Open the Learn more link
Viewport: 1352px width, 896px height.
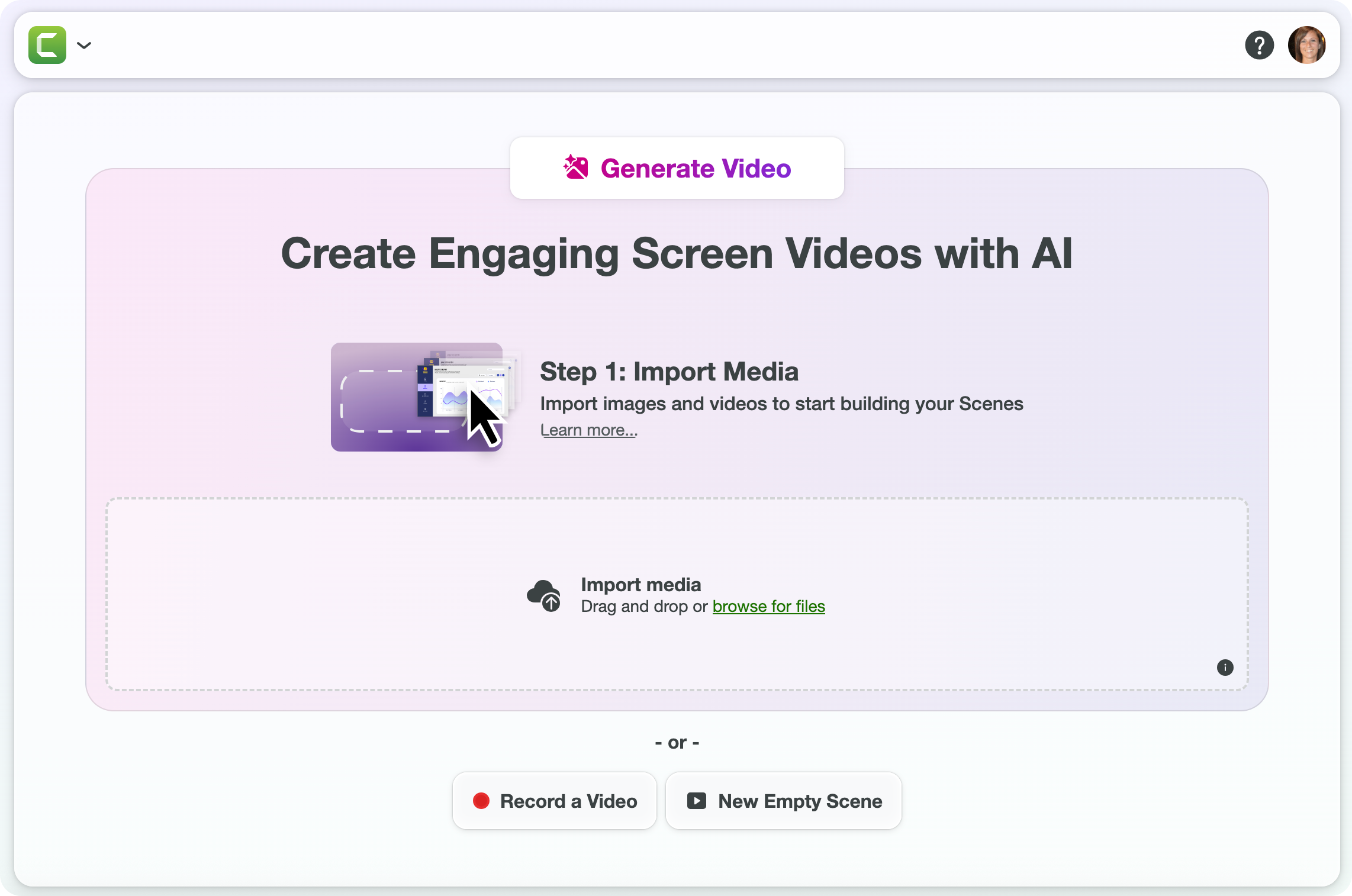[589, 430]
